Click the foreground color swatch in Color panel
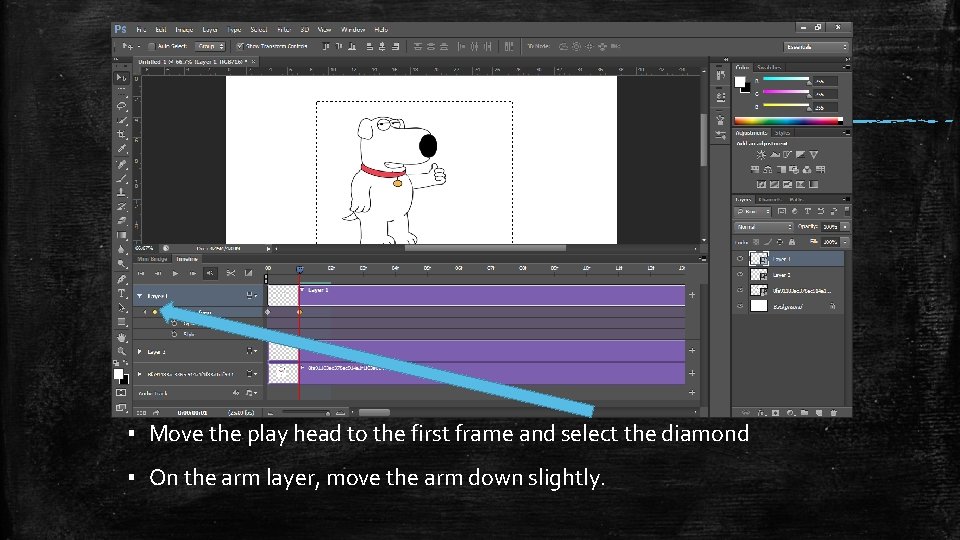This screenshot has width=960, height=540. [x=740, y=81]
